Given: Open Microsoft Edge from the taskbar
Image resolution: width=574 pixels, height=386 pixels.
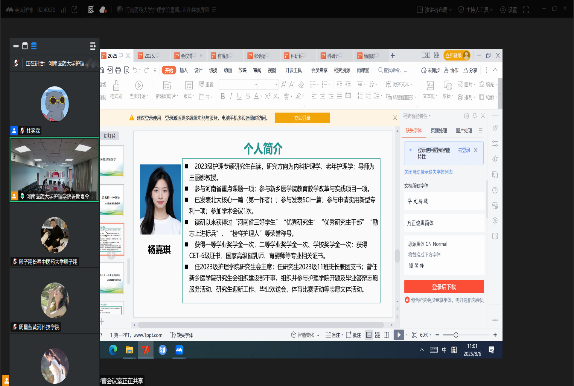Looking at the screenshot, I should pyautogui.click(x=113, y=350).
